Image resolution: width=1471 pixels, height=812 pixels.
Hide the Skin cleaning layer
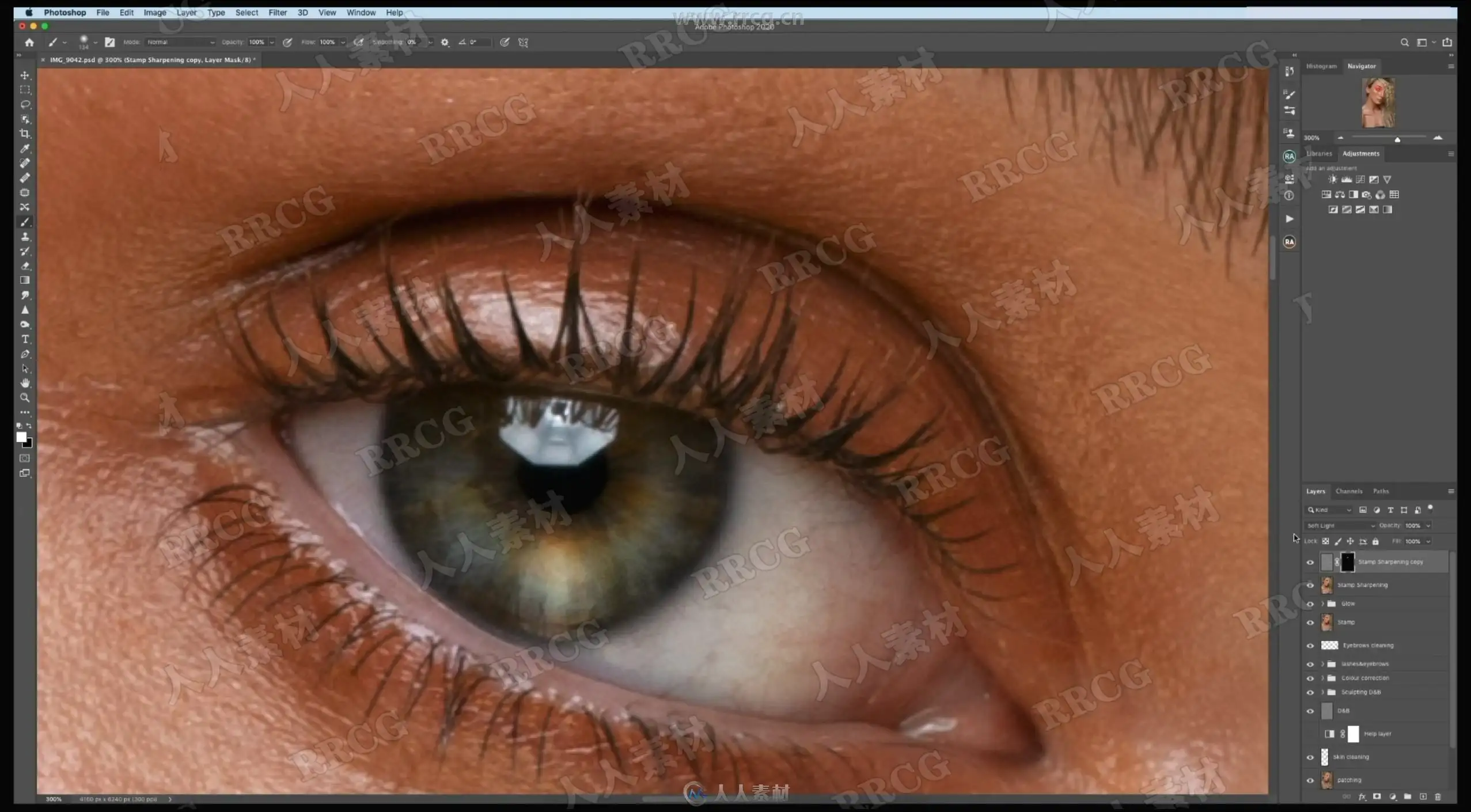1310,757
